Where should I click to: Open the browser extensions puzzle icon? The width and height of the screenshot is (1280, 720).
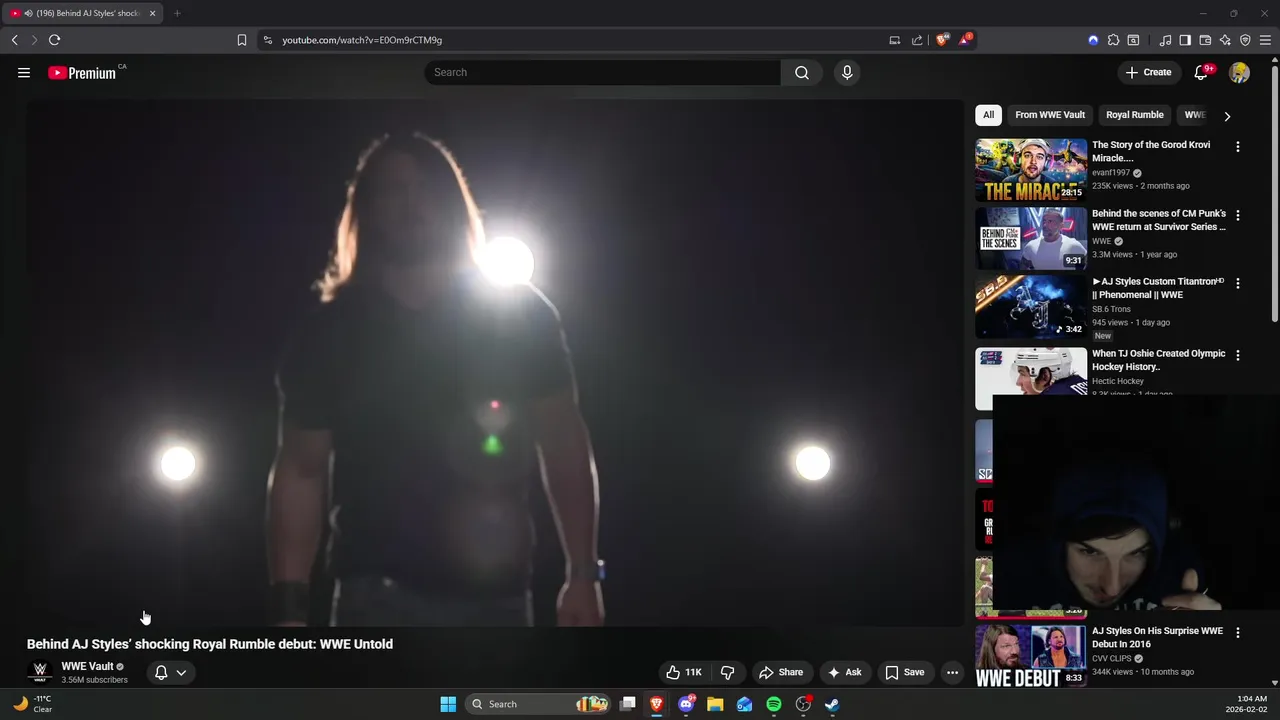coord(1113,40)
